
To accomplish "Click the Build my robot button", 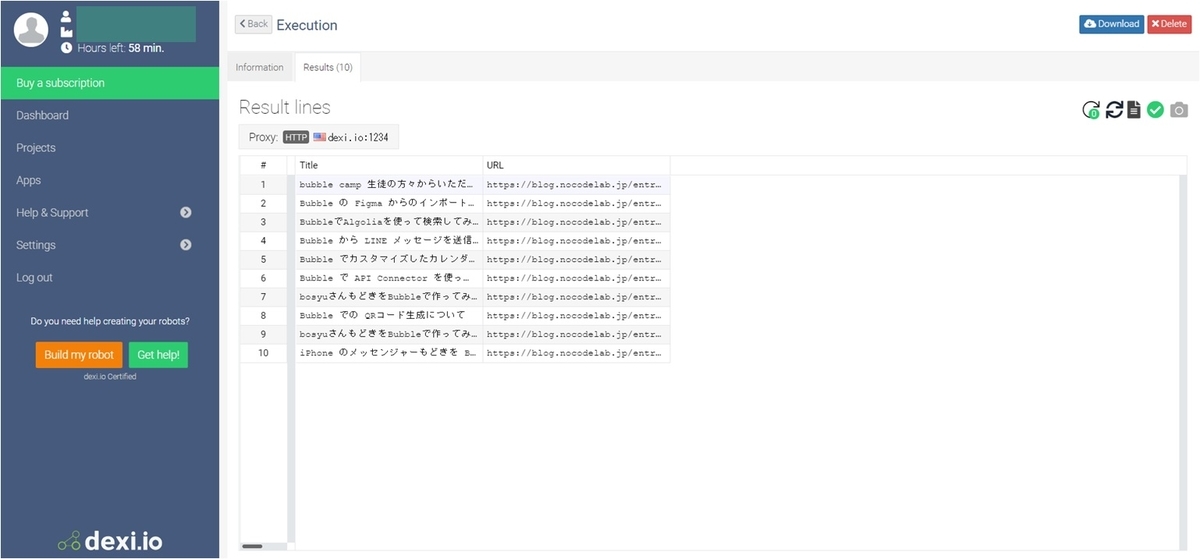I will (79, 355).
